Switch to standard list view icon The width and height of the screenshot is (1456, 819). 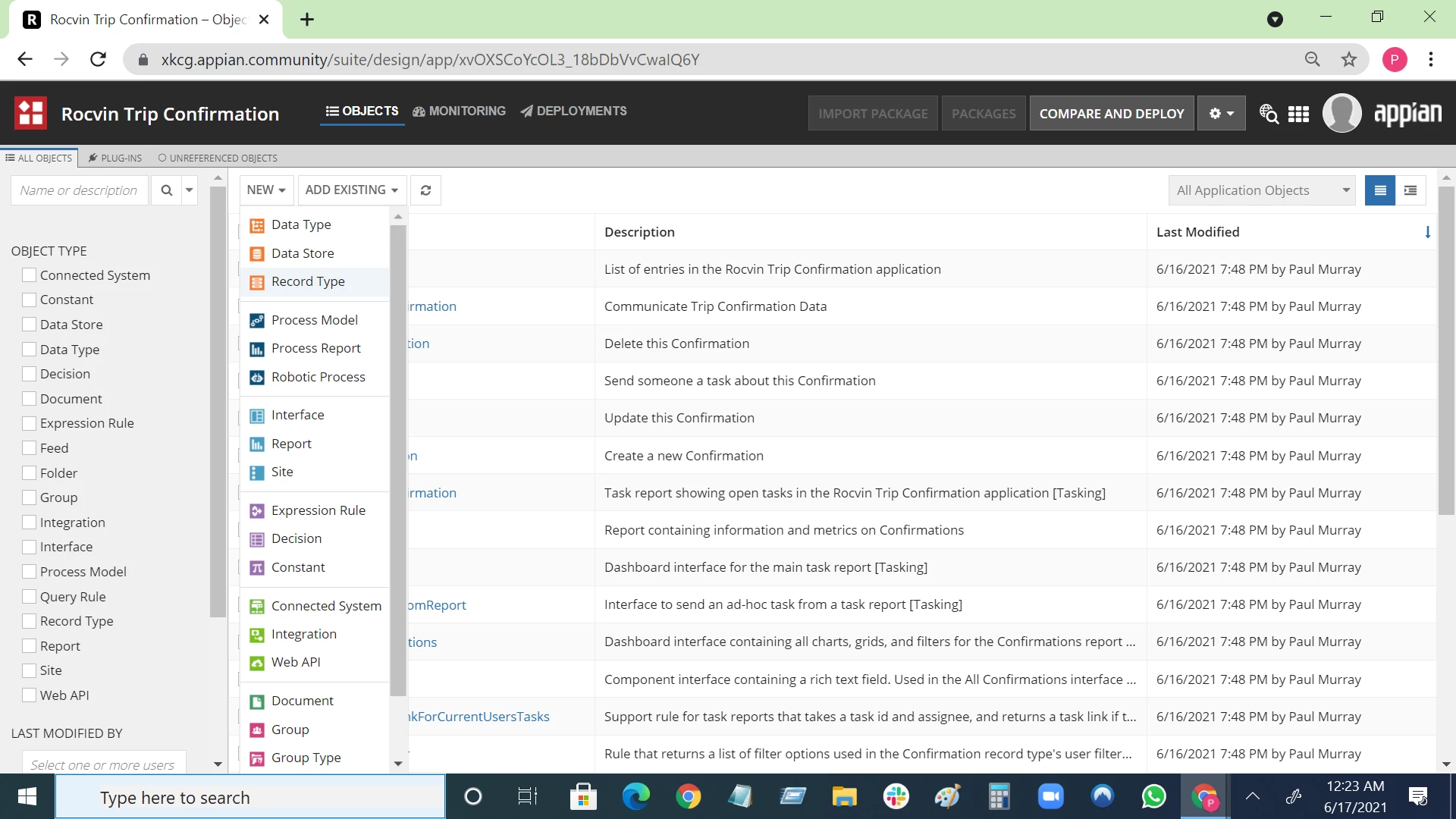(x=1380, y=190)
